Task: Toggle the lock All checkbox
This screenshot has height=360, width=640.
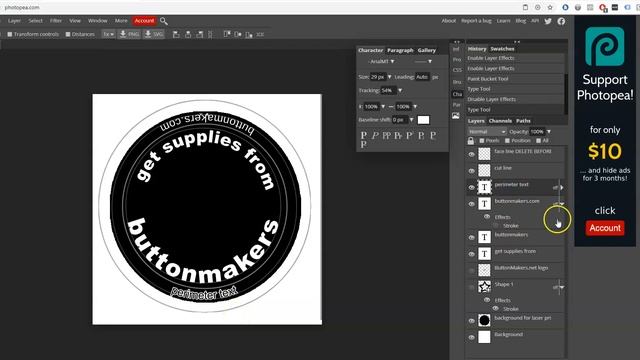Action: 538,141
